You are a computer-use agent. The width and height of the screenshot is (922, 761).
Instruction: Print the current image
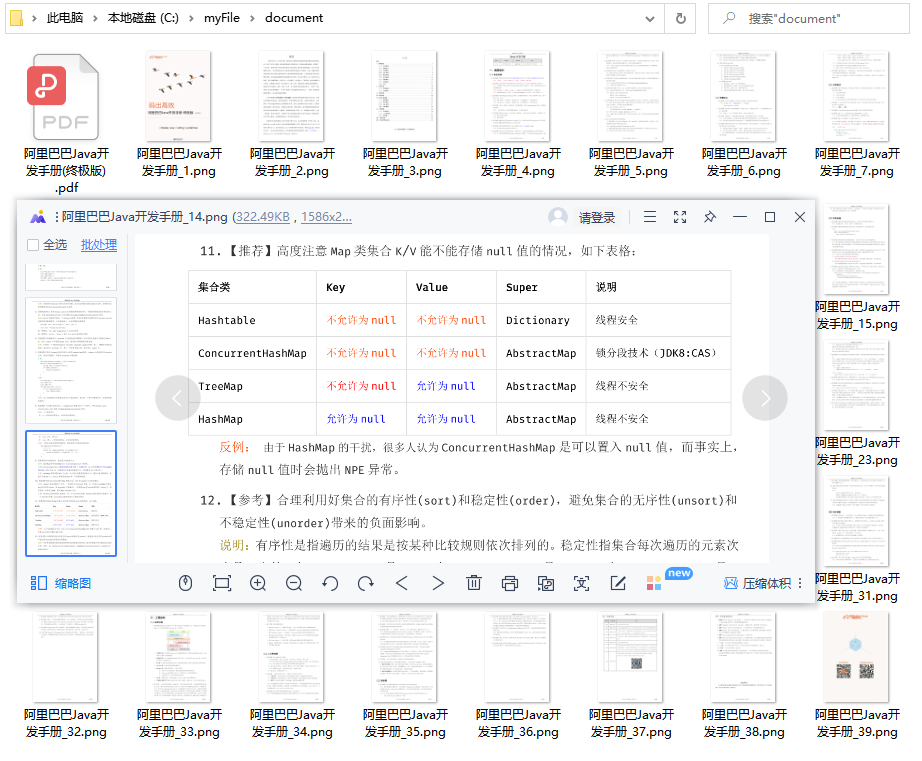[510, 583]
